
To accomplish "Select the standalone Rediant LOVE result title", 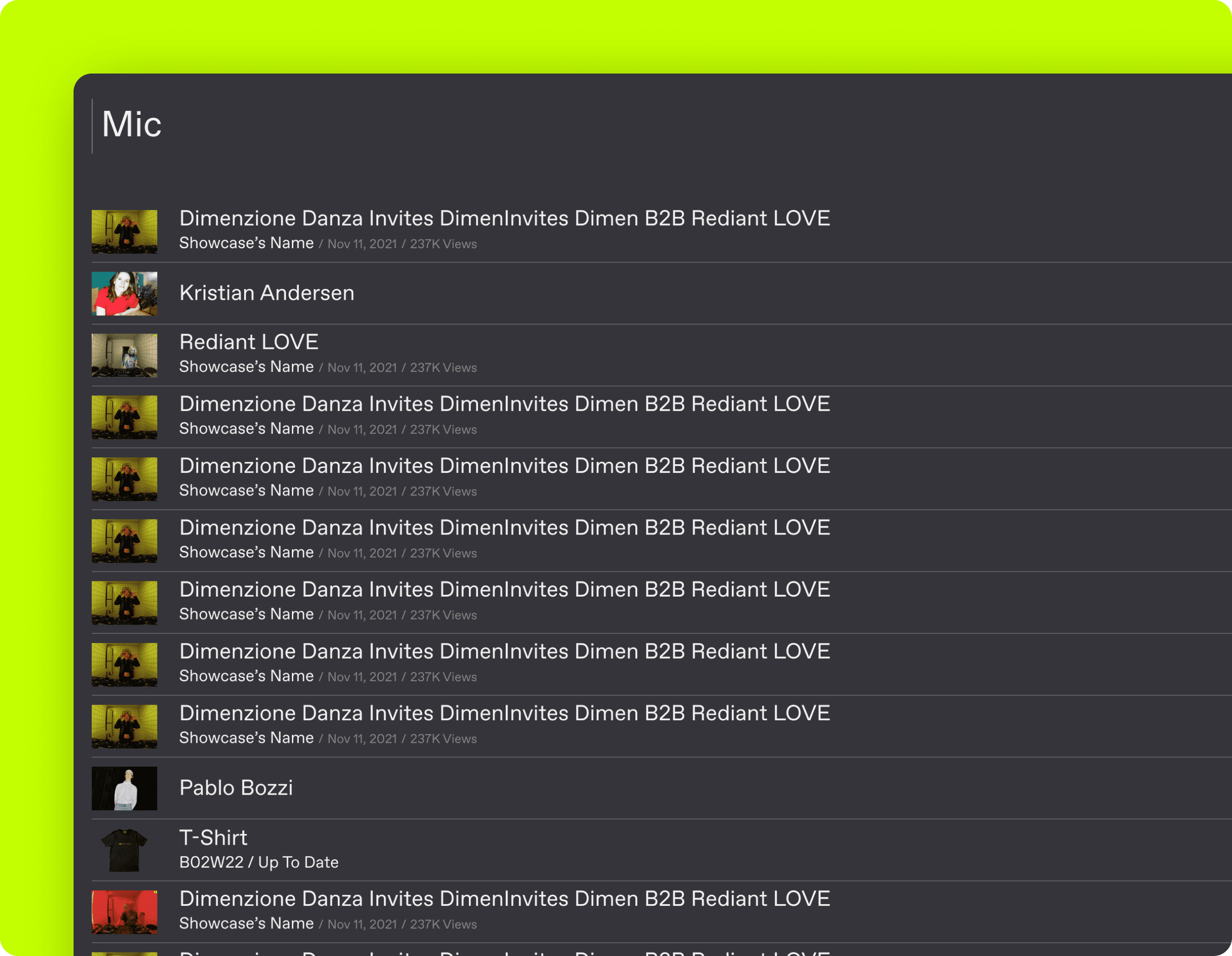I will [x=249, y=342].
